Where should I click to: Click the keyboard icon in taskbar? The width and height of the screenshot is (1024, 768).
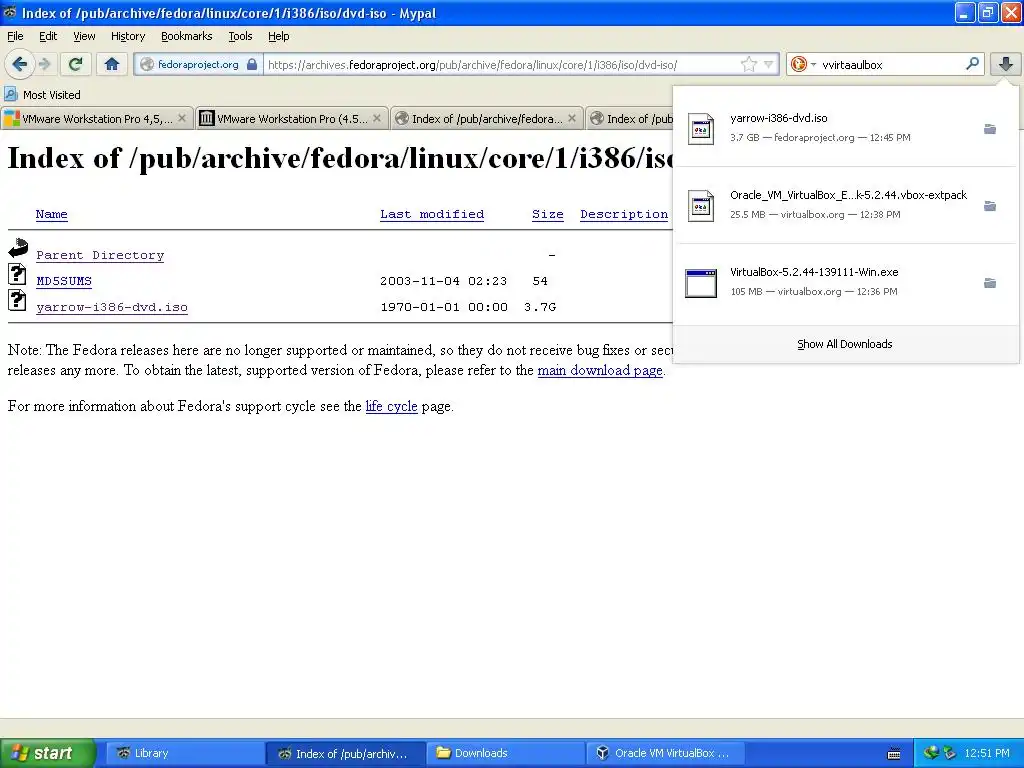coord(894,754)
